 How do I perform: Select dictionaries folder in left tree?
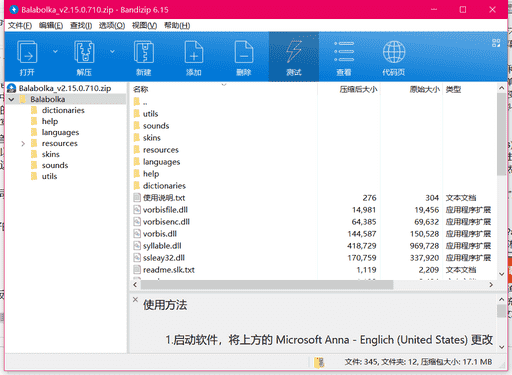point(63,110)
